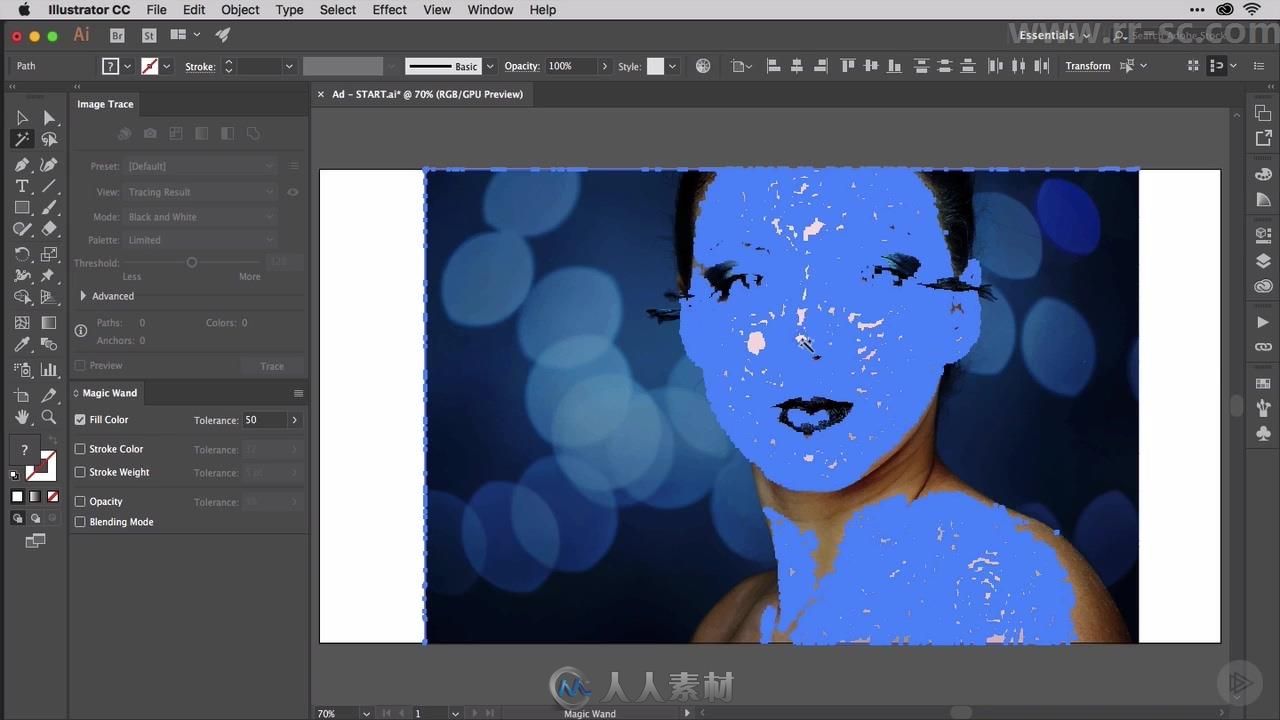Image resolution: width=1280 pixels, height=720 pixels.
Task: Open the Basic brush definition dropdown
Action: pos(490,66)
